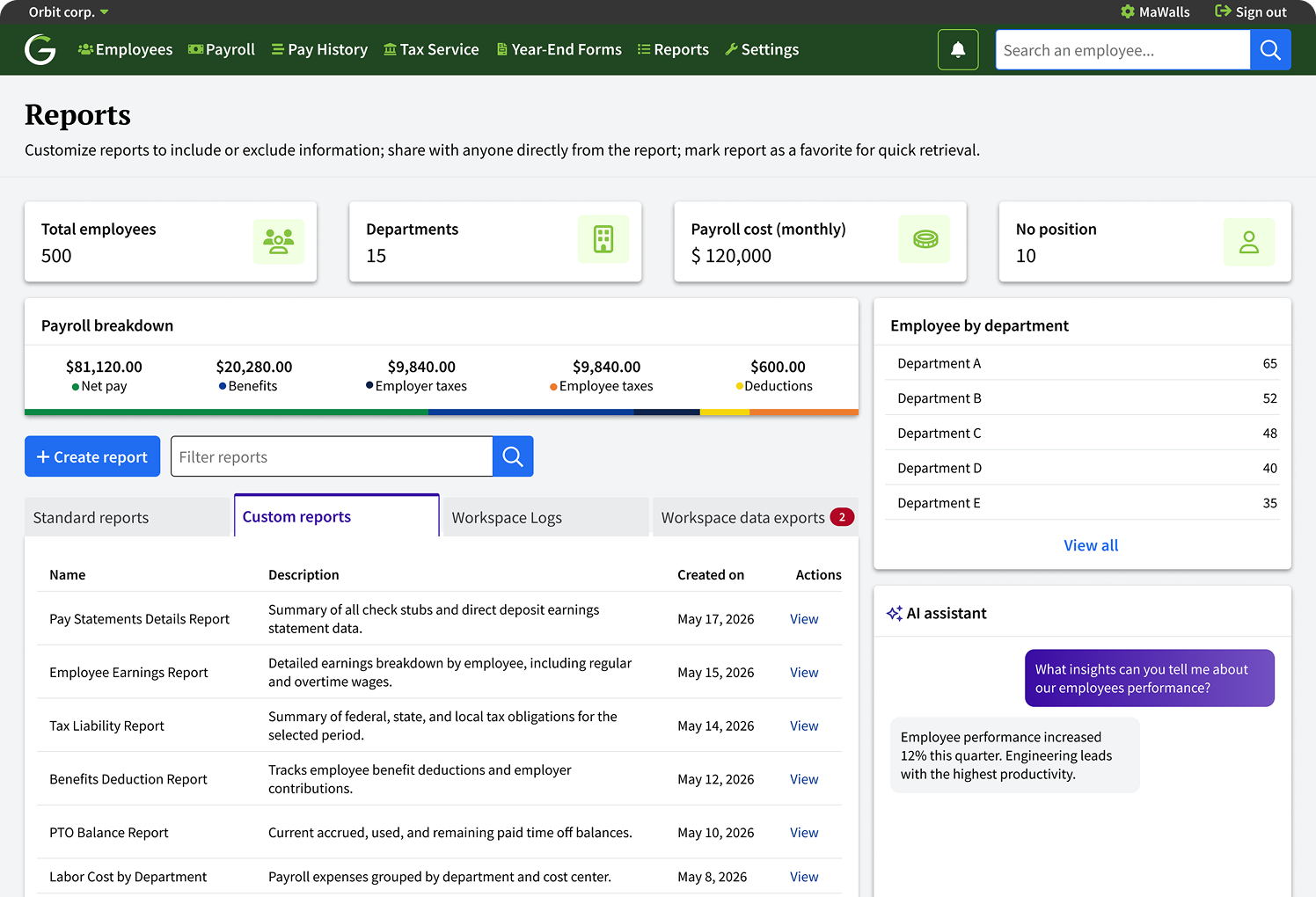The width and height of the screenshot is (1316, 897).
Task: Click the notification bell icon
Action: pos(958,50)
